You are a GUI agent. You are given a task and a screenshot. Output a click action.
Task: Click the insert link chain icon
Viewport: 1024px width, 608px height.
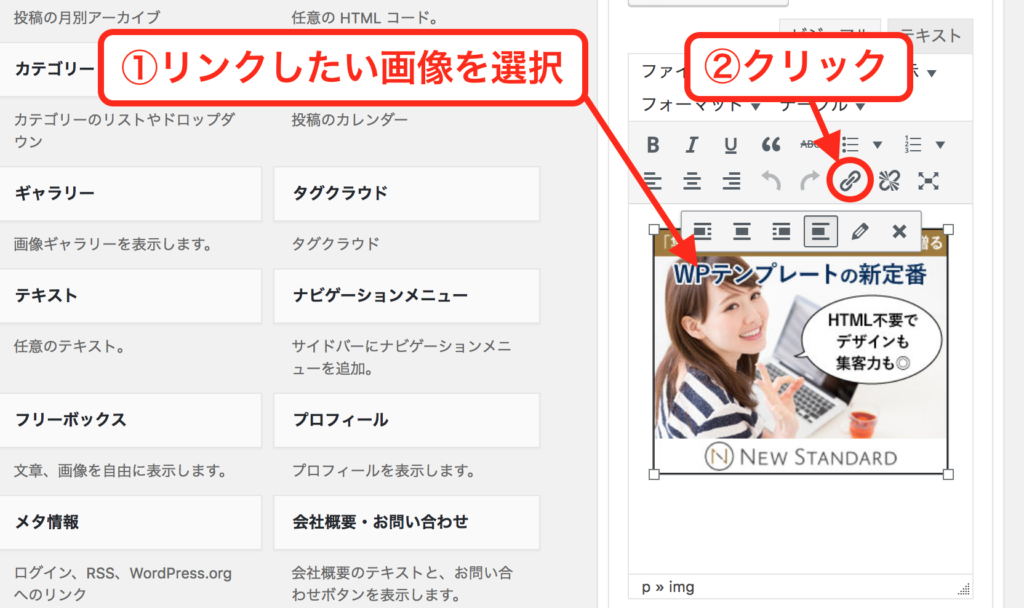coord(849,181)
